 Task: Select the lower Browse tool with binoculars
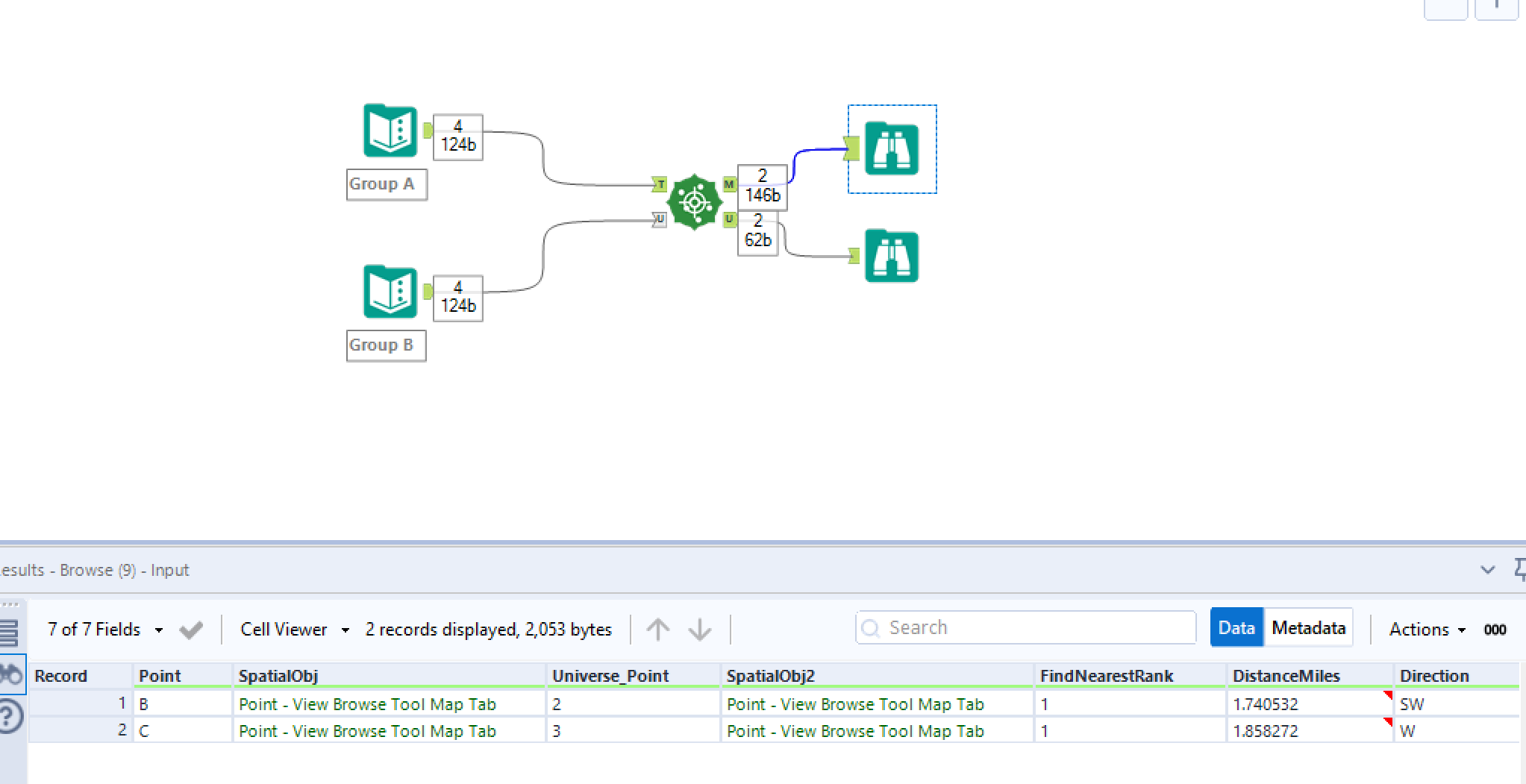[891, 257]
